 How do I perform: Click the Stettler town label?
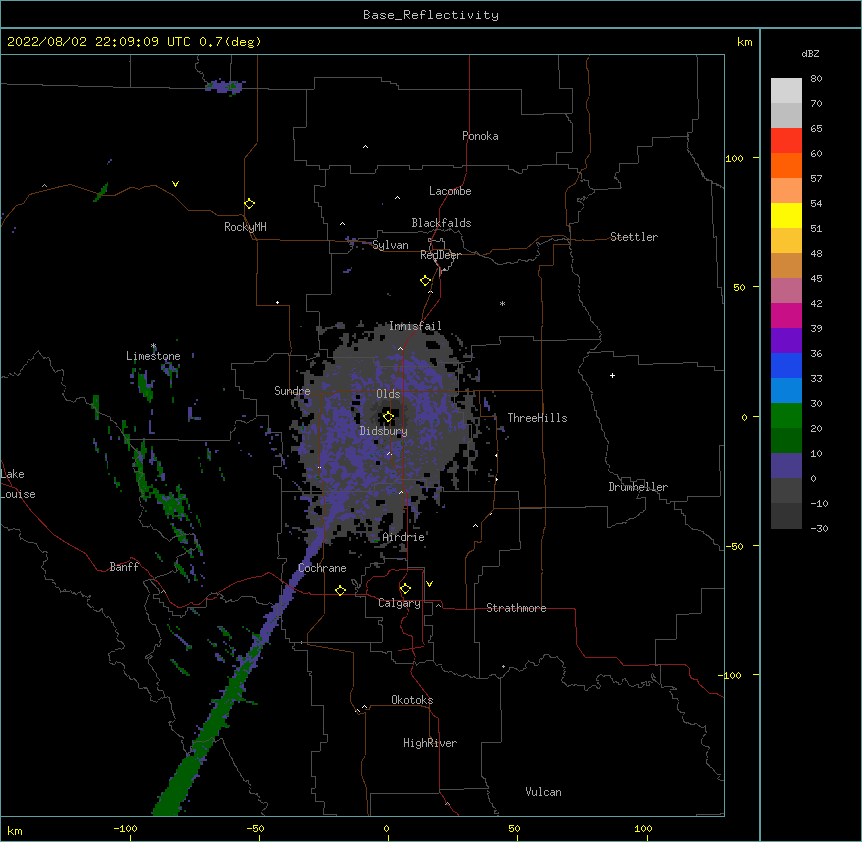pos(634,237)
